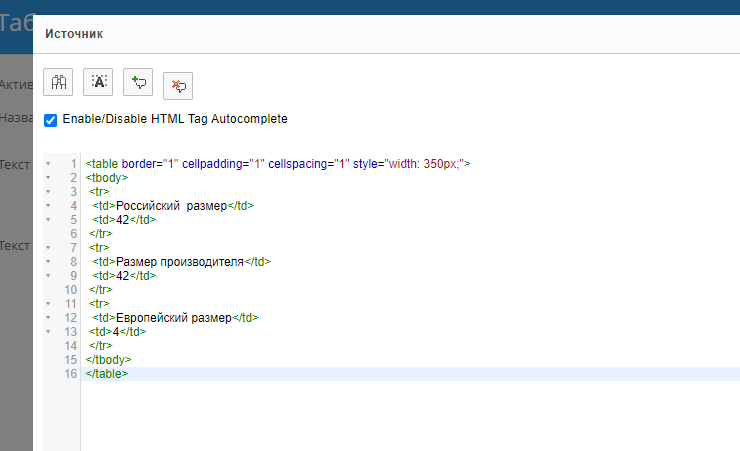This screenshot has height=451, width=740.
Task: Click the Comment Selection icon
Action: [138, 83]
